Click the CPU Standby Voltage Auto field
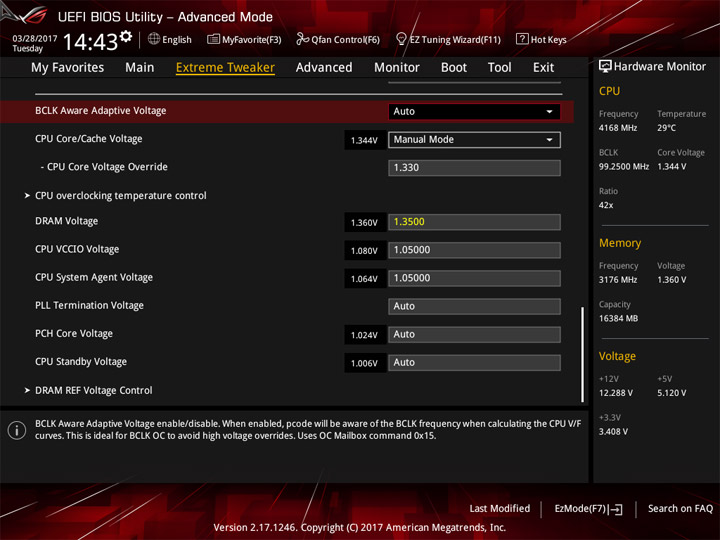 474,362
